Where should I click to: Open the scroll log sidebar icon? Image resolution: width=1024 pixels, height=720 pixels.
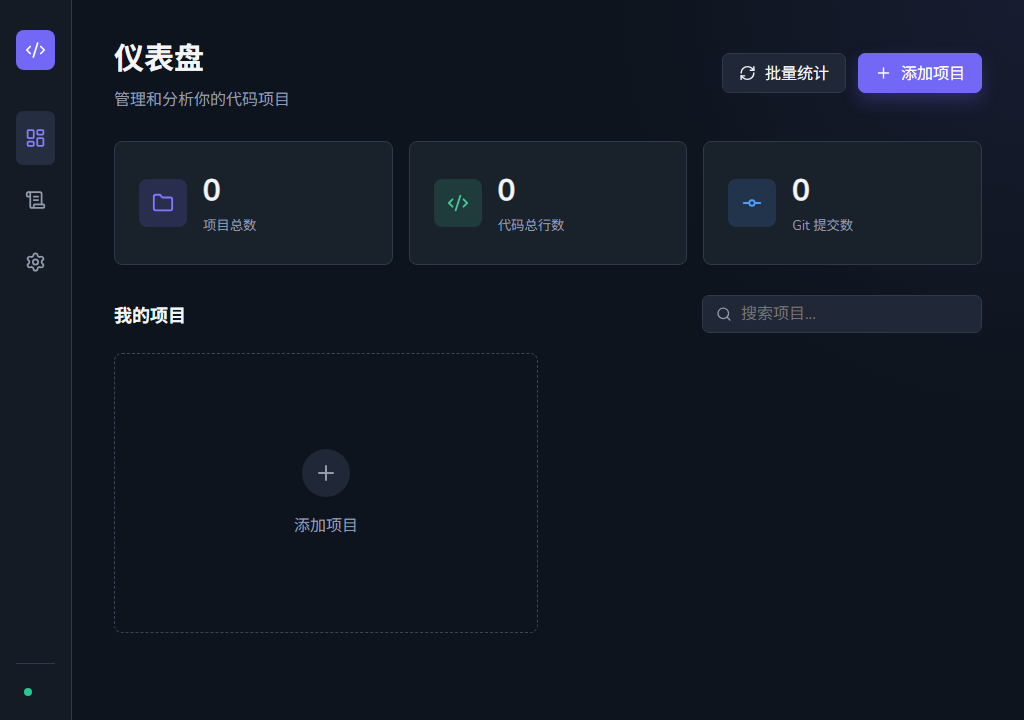click(x=35, y=200)
